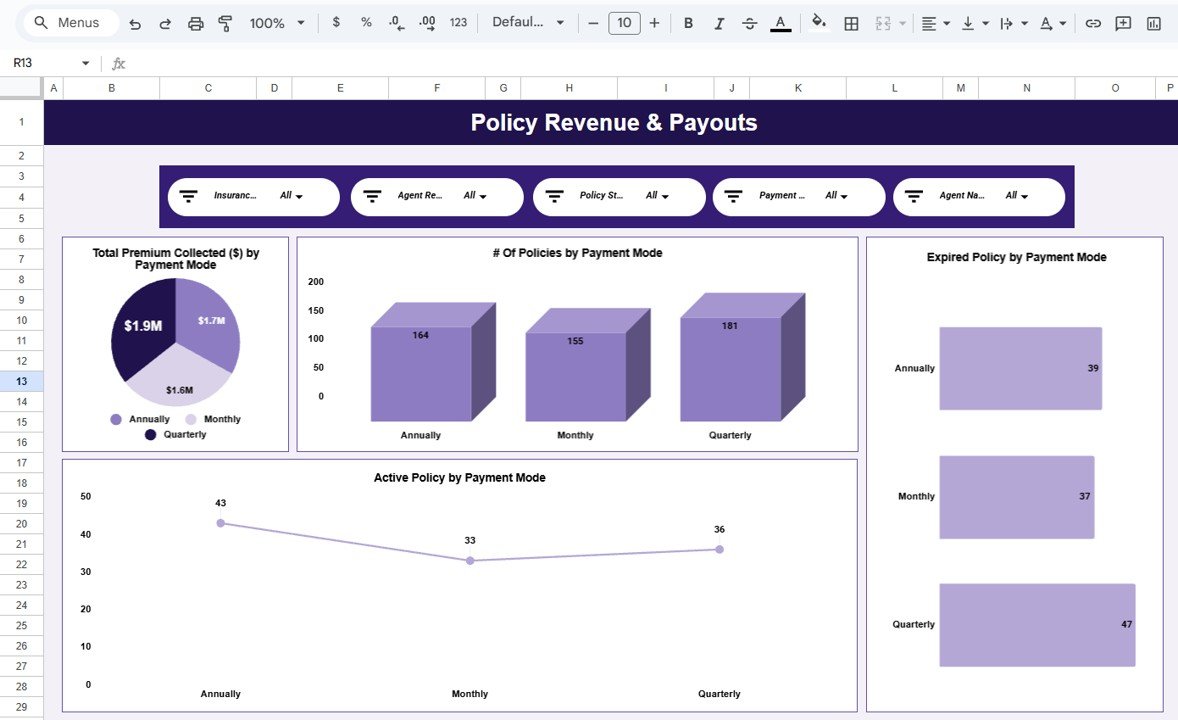
Task: Click the Print icon
Action: click(x=196, y=22)
